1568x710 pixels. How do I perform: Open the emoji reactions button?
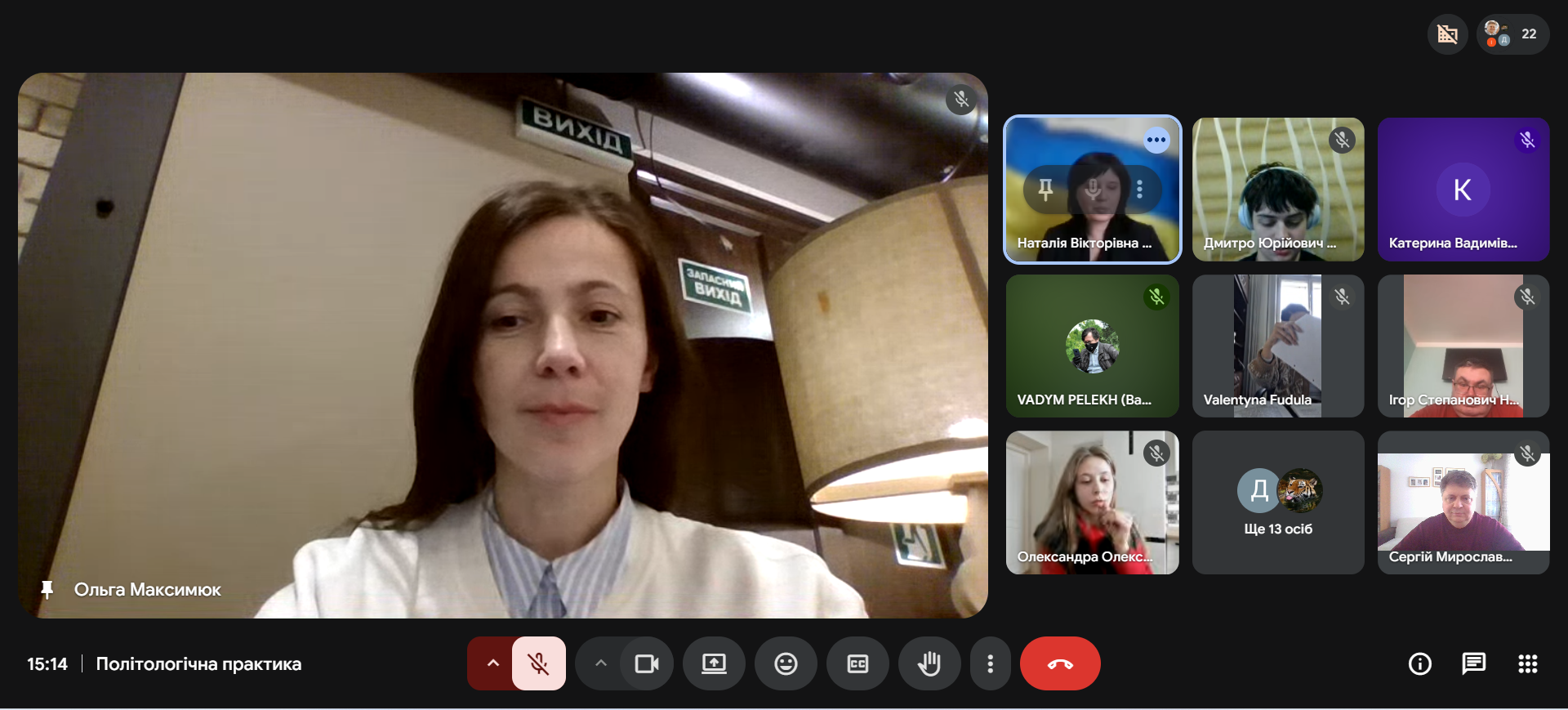786,663
